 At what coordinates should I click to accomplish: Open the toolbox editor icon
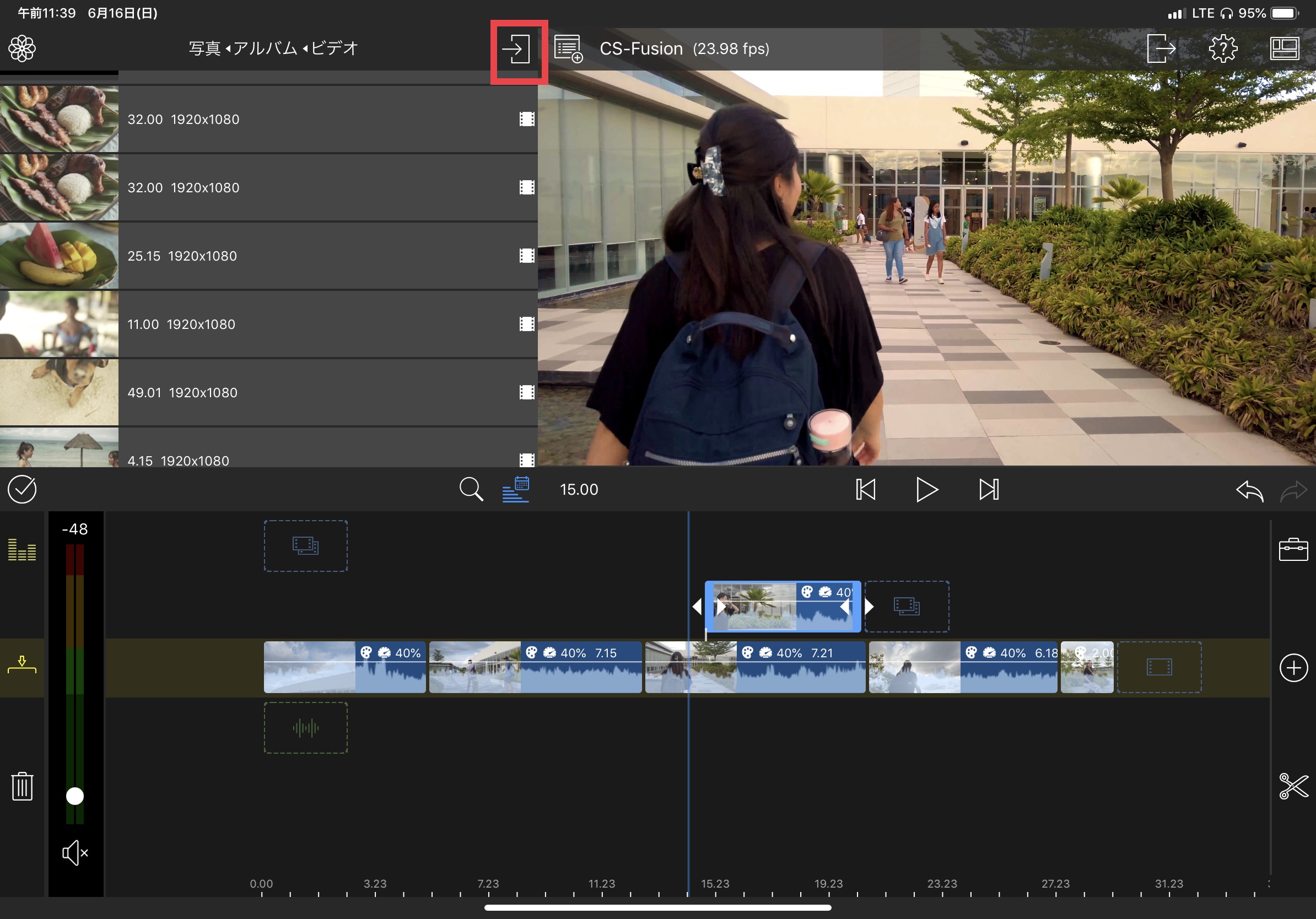[1293, 549]
